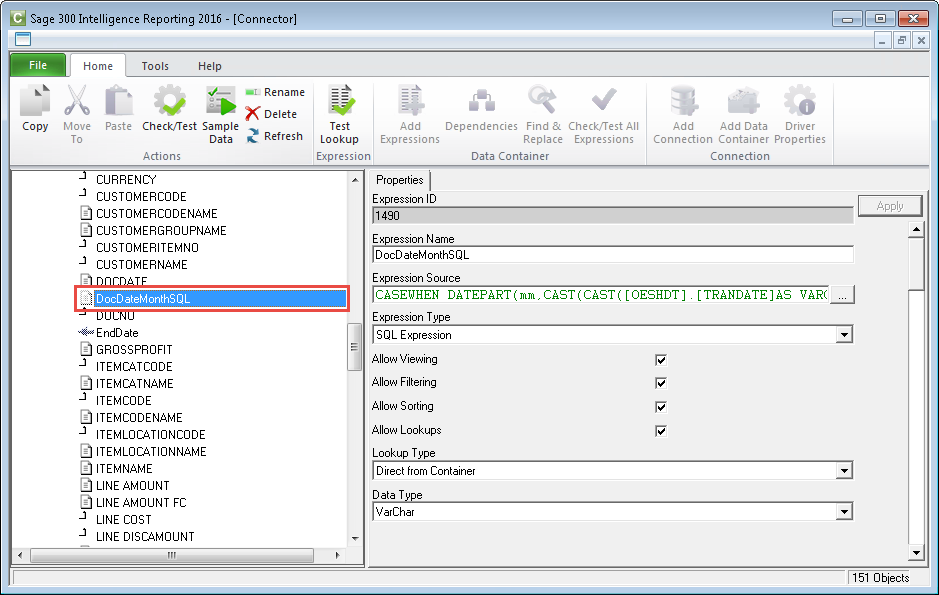Toggle the Allow Viewing checkbox
Image resolution: width=939 pixels, height=595 pixels.
[661, 360]
